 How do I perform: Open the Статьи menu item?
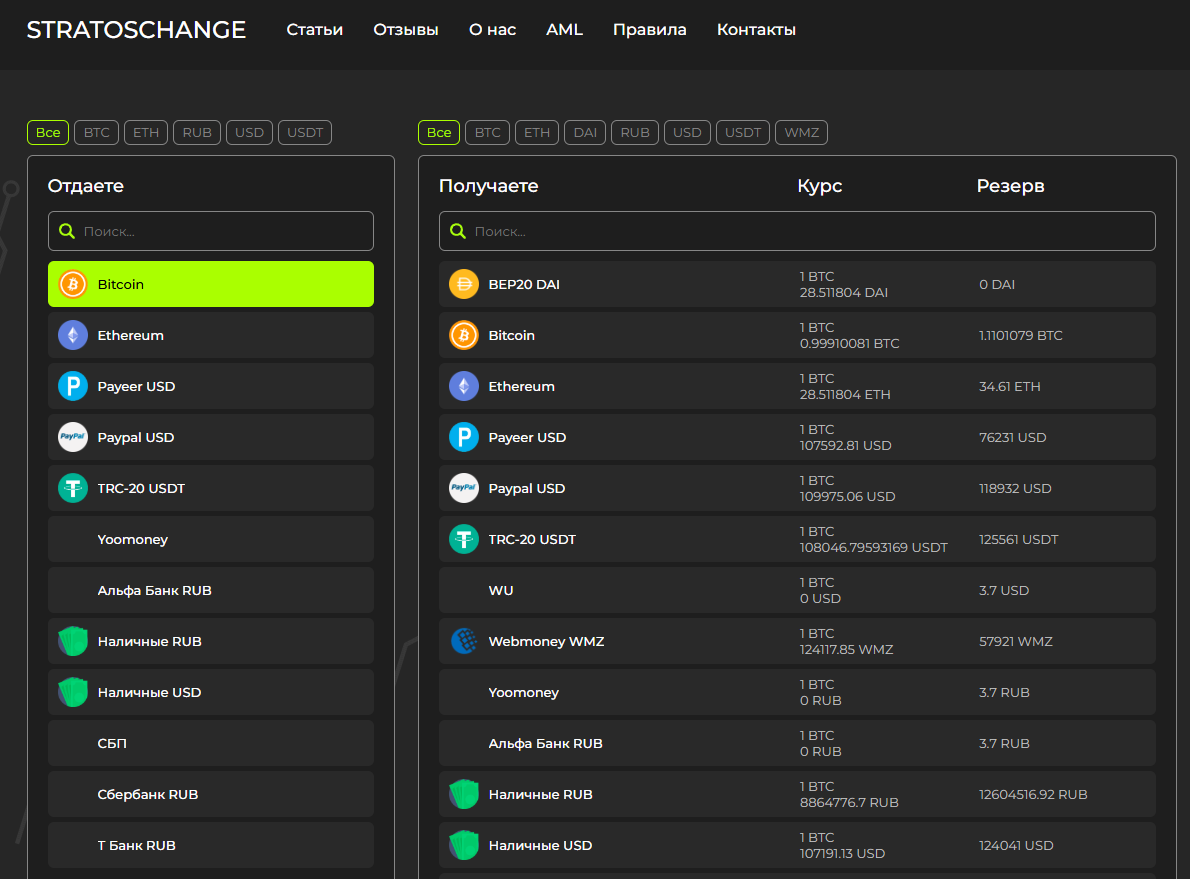(x=314, y=30)
